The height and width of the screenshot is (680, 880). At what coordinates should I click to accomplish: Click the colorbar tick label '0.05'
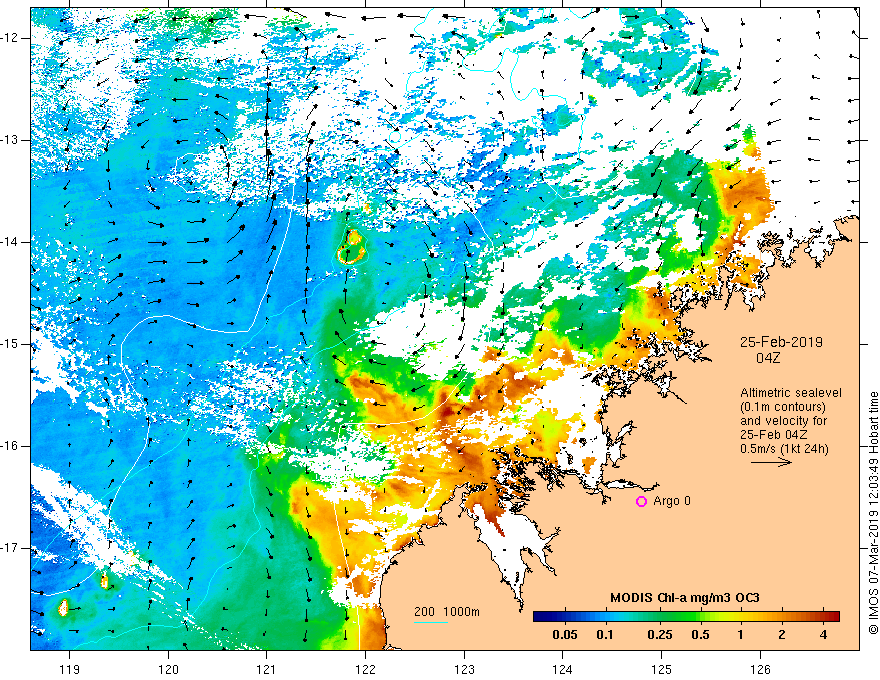pos(565,635)
